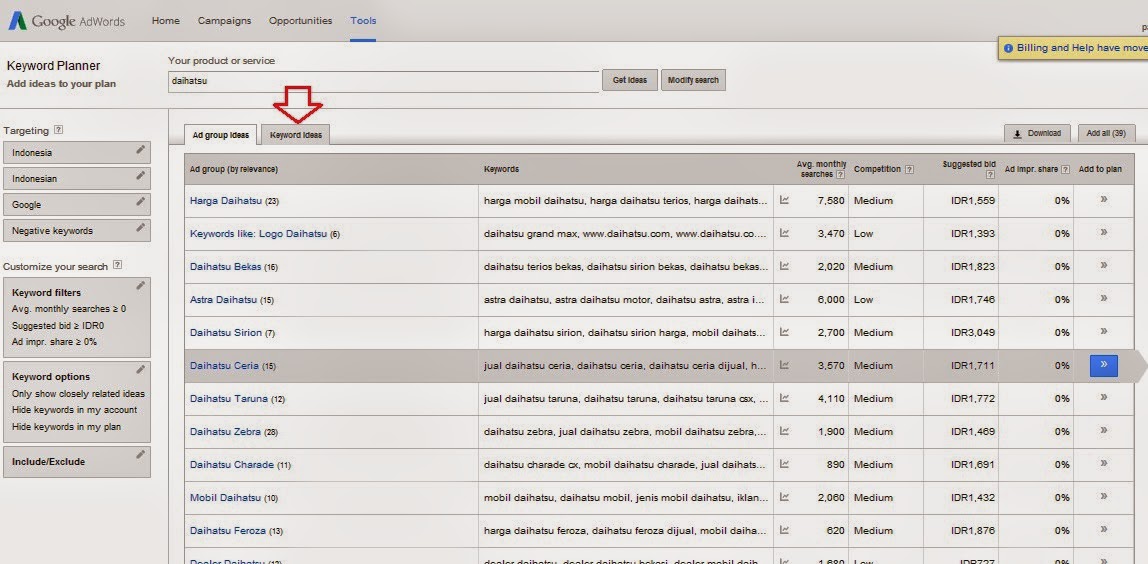Click Suggested bid ≥ IDR0 filter
This screenshot has width=1148, height=564.
[59, 325]
